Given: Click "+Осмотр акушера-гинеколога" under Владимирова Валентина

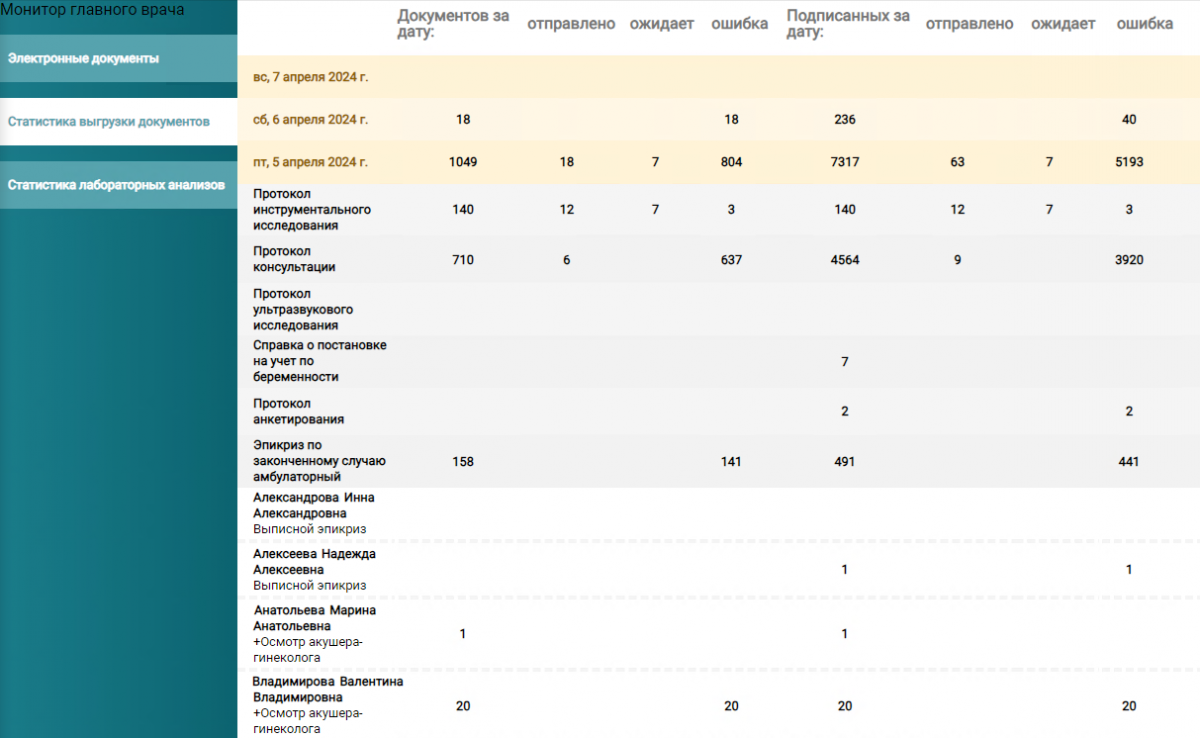Looking at the screenshot, I should [308, 722].
